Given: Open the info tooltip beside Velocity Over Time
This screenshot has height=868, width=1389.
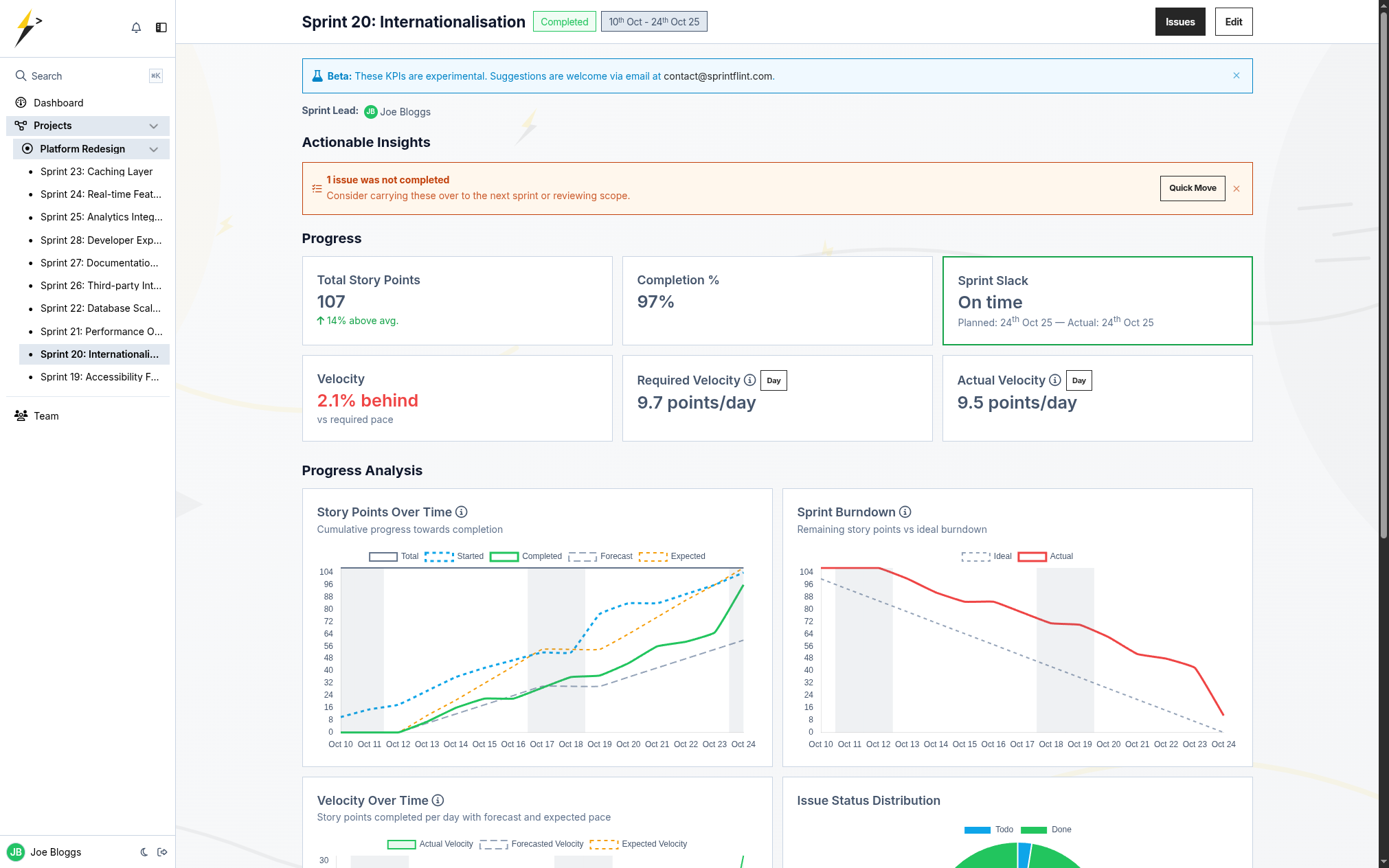Looking at the screenshot, I should (438, 800).
